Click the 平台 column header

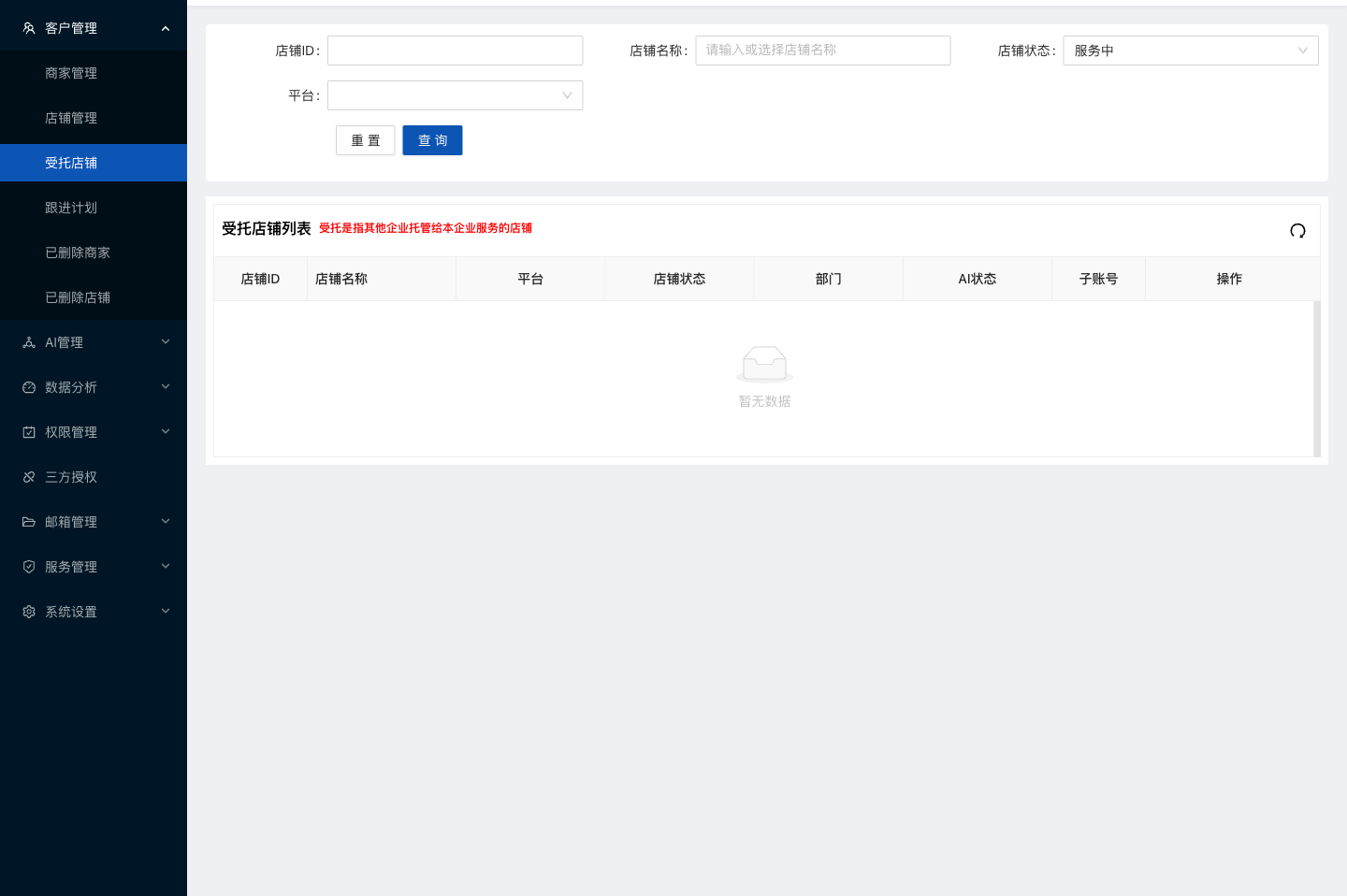click(x=530, y=279)
